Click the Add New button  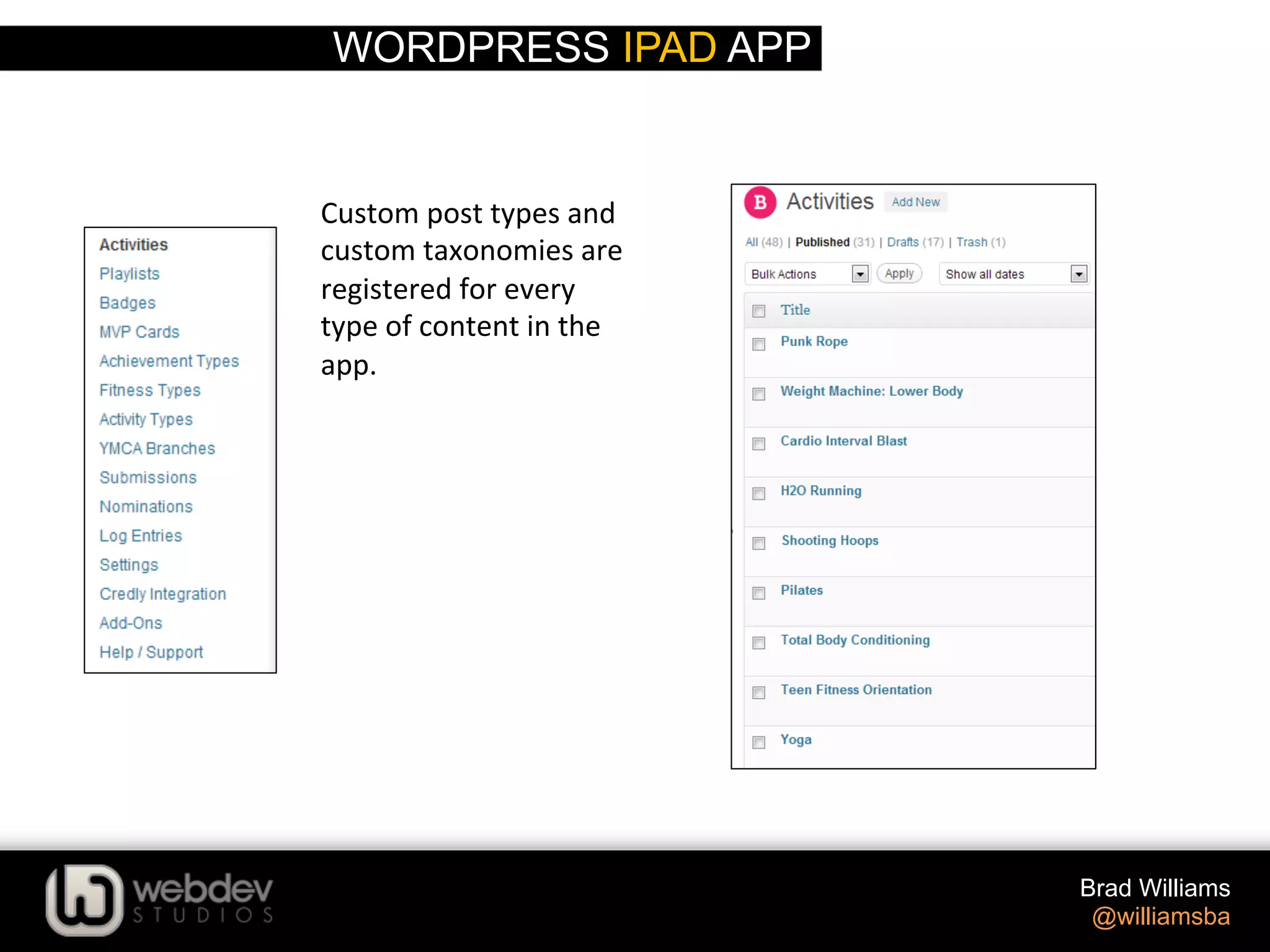(x=916, y=202)
